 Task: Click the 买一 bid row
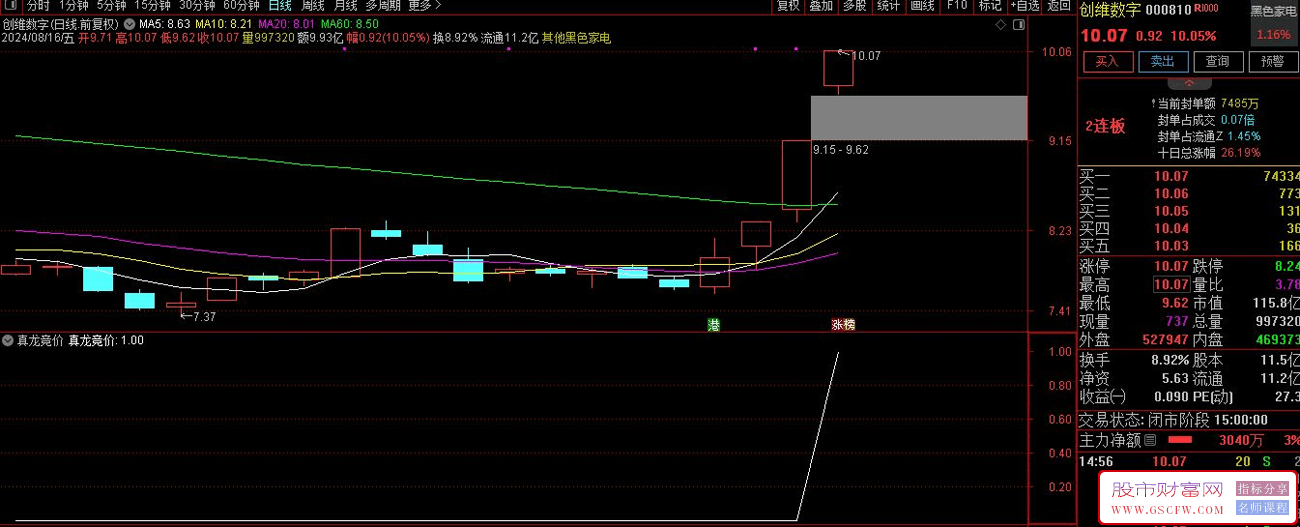1189,177
